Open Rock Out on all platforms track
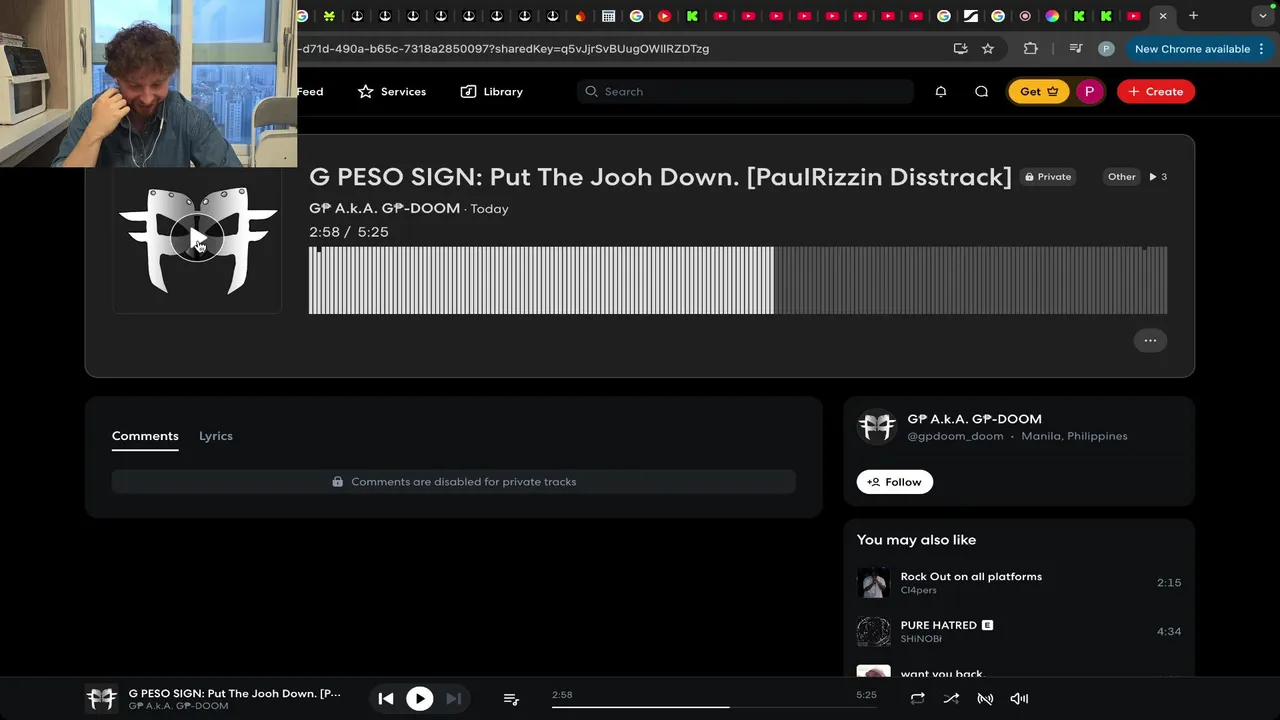Image resolution: width=1280 pixels, height=720 pixels. [x=970, y=576]
